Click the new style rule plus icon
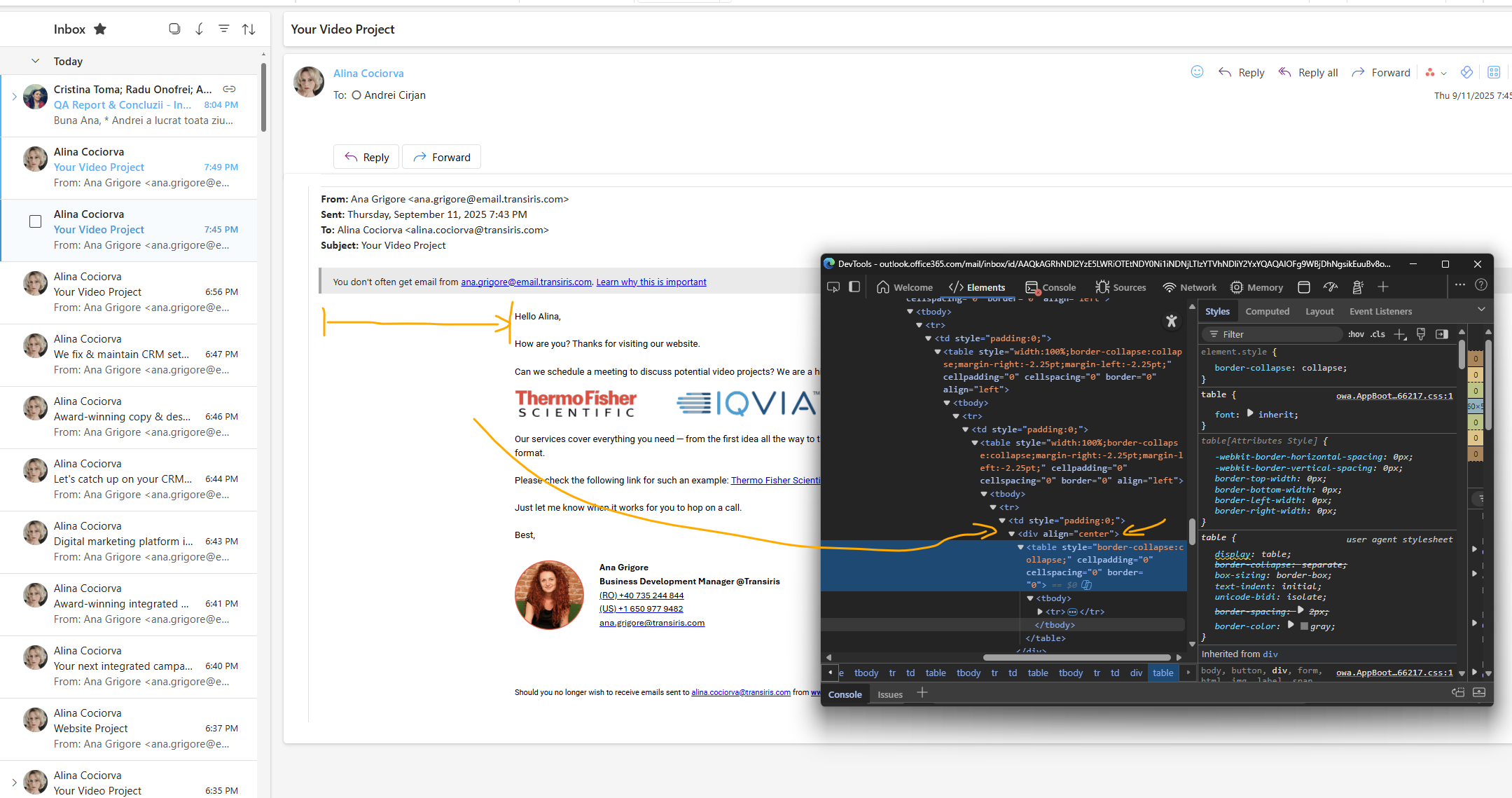 coord(1399,334)
